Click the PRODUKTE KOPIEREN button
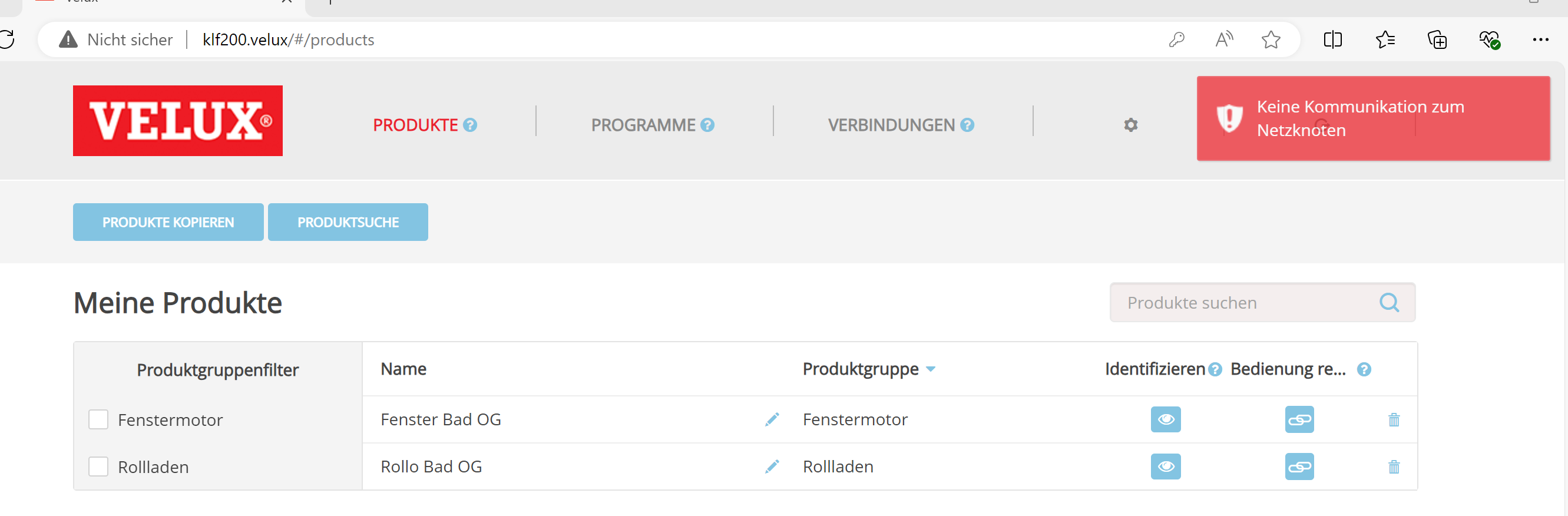1568x516 pixels. coord(168,222)
